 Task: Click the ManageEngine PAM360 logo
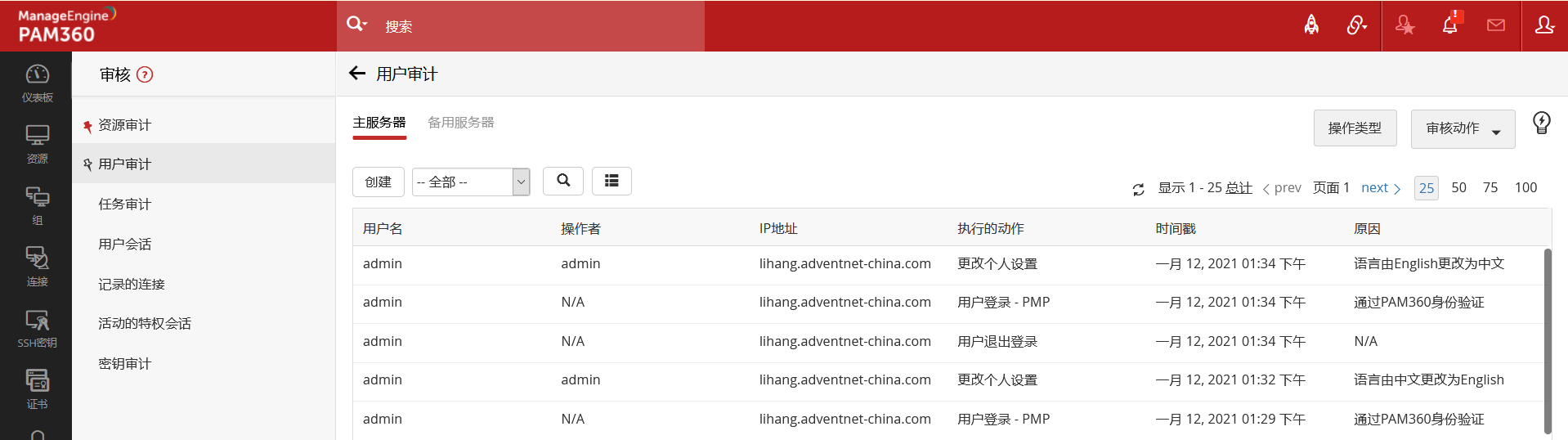point(67,25)
